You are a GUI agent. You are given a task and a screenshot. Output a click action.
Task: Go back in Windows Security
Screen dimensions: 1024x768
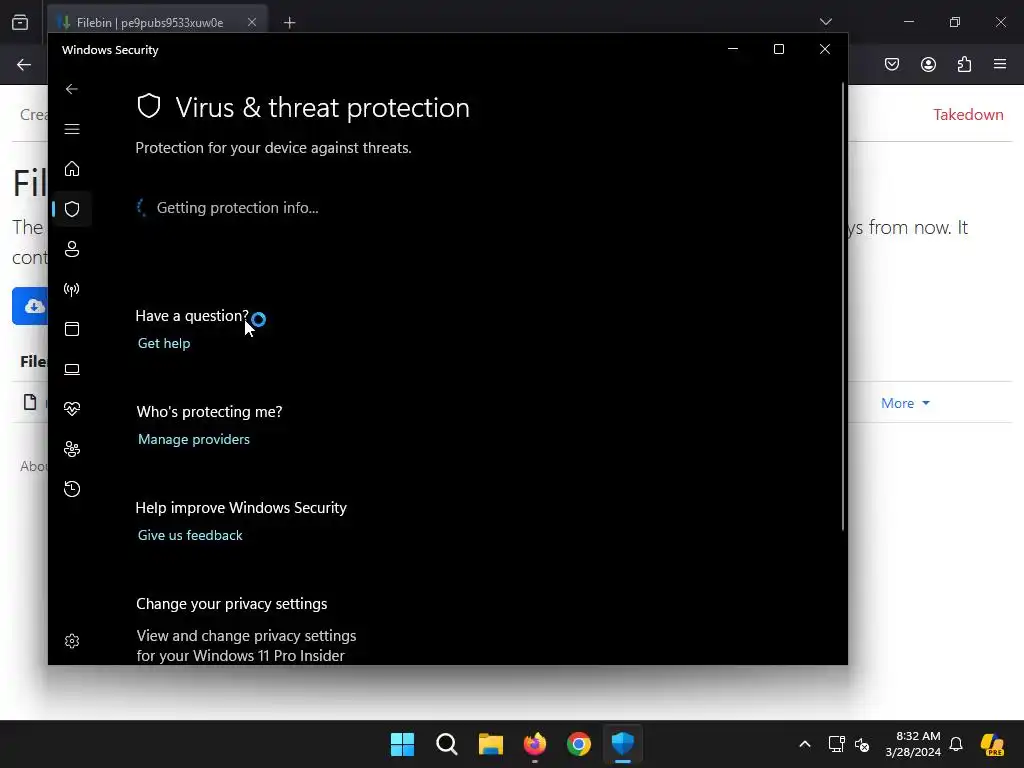click(72, 89)
